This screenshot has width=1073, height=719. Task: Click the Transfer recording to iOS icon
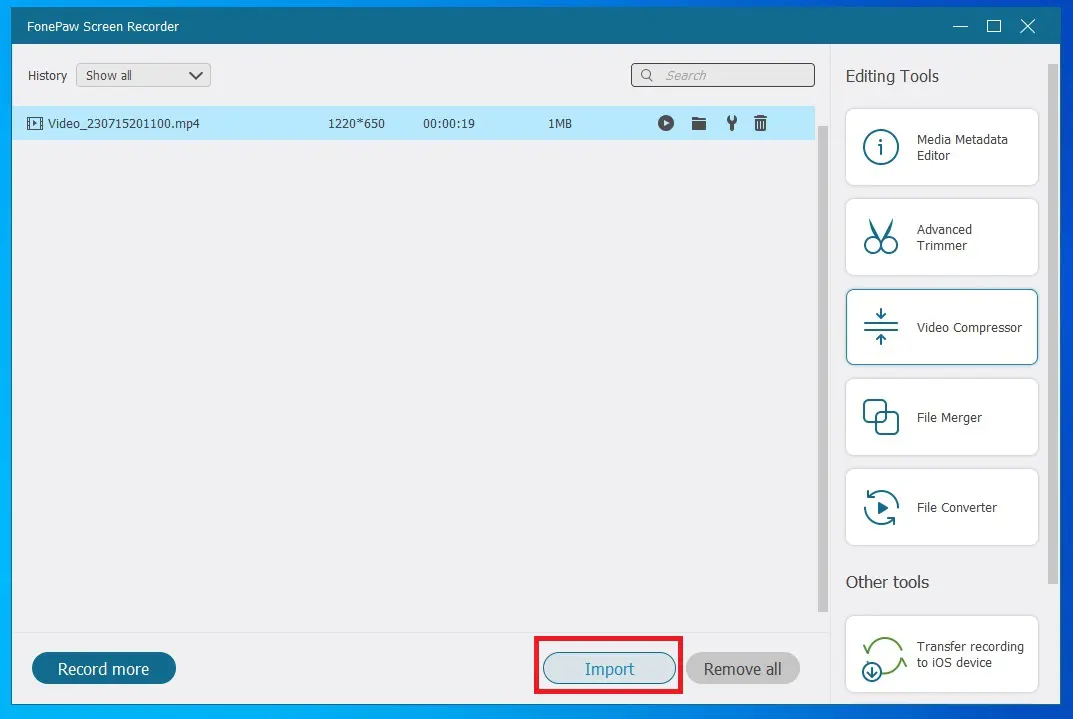[883, 657]
